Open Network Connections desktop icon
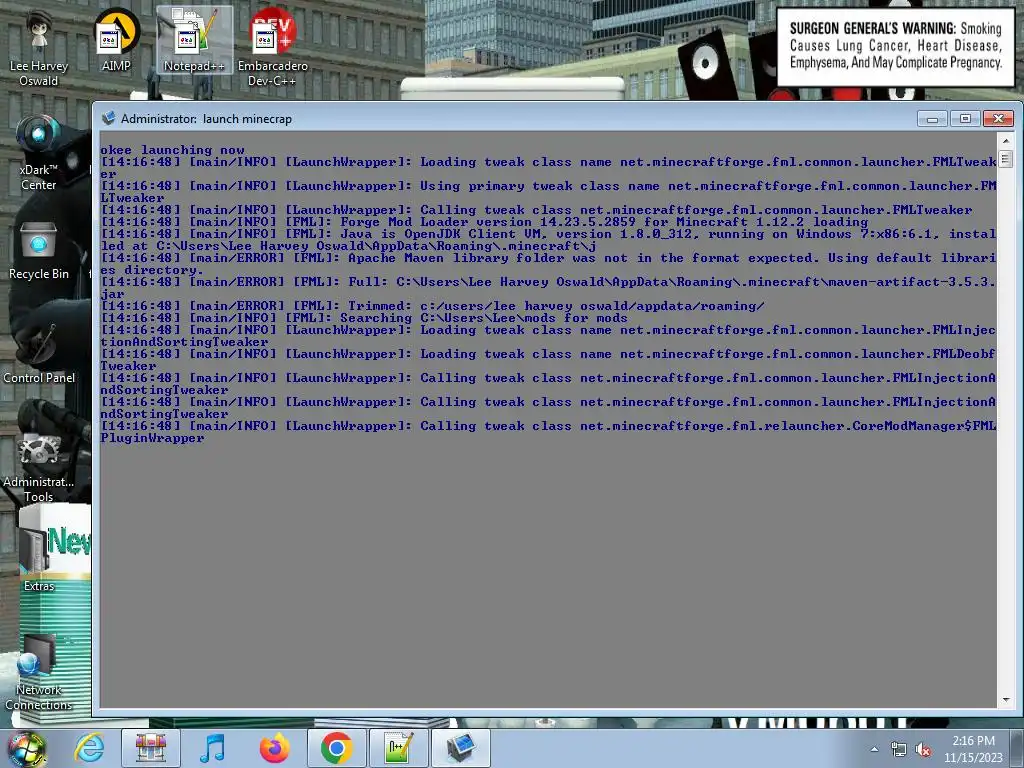 39,673
